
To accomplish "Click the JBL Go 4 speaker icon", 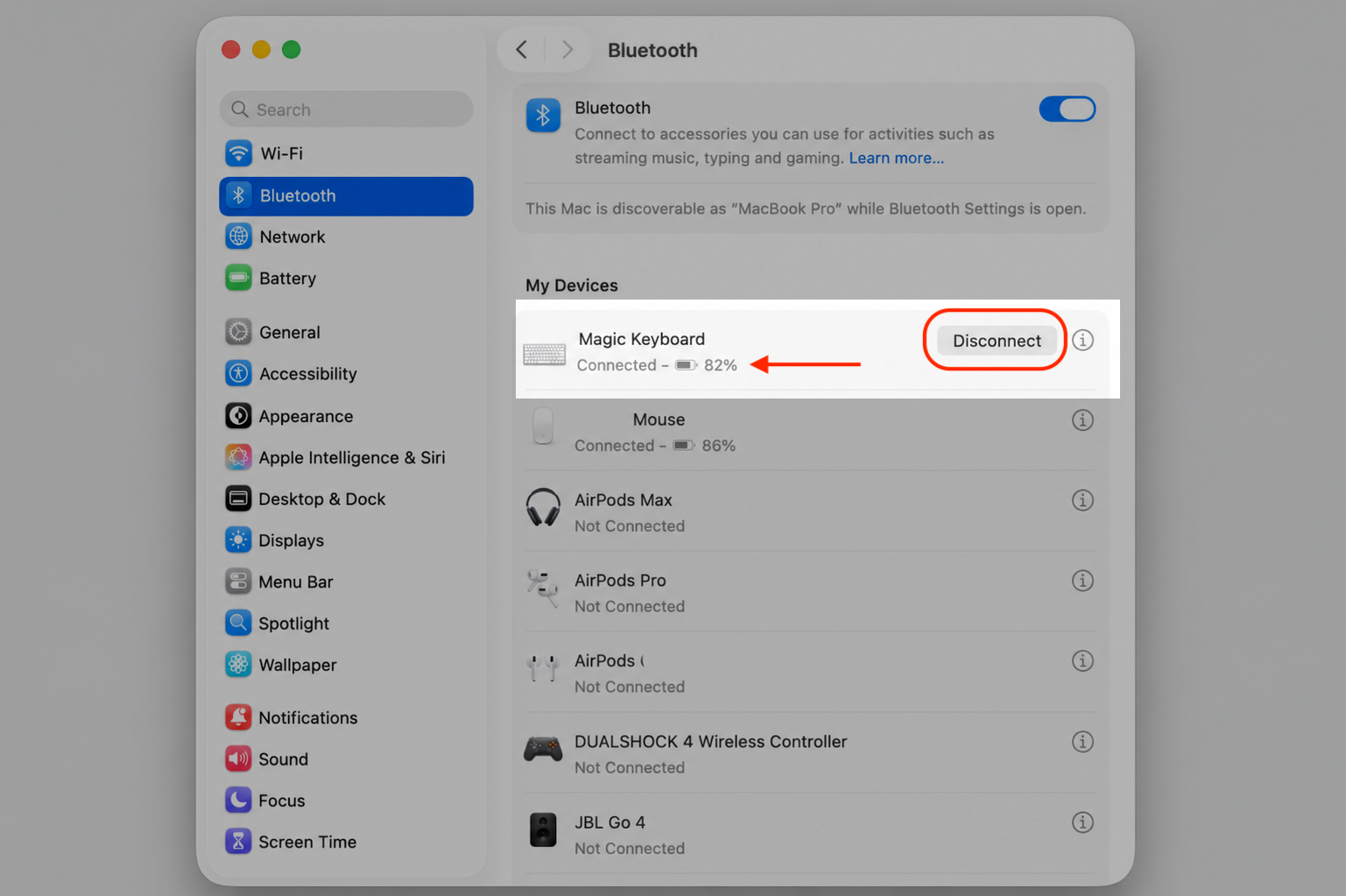I will click(543, 829).
